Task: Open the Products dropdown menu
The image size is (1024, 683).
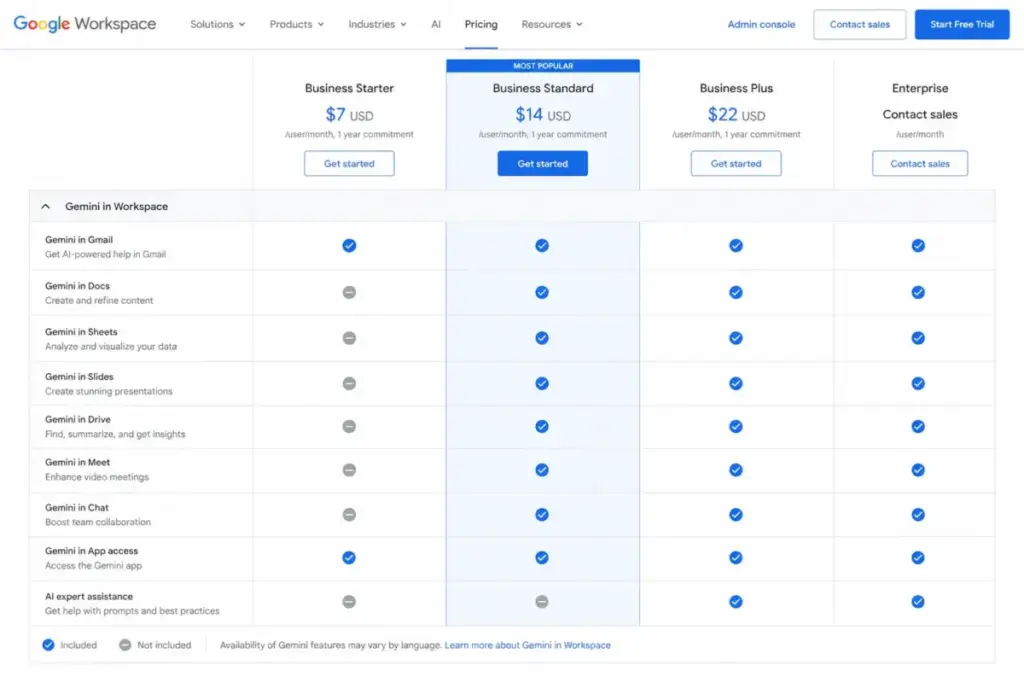Action: pyautogui.click(x=296, y=24)
